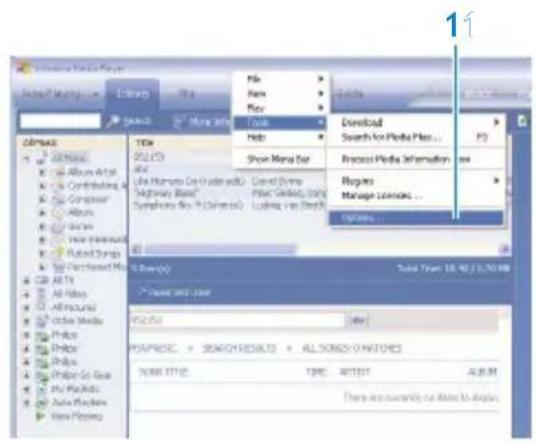Open the View submenu
The width and height of the screenshot is (537, 443).
280,93
